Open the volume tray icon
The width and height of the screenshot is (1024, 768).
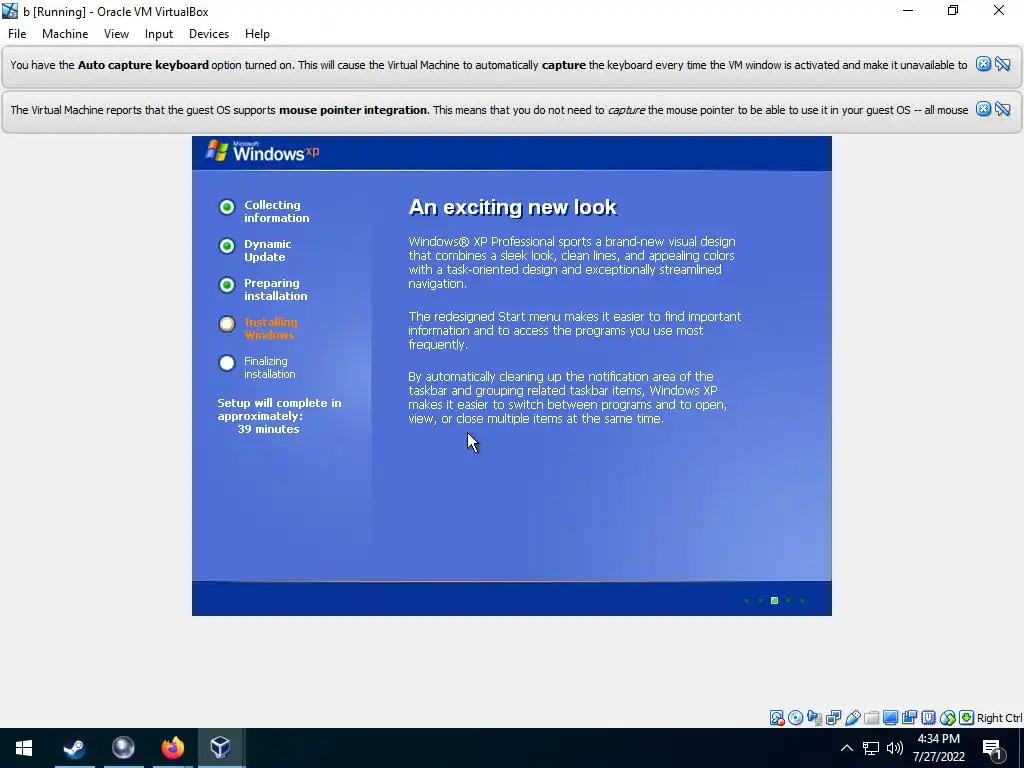click(x=895, y=748)
